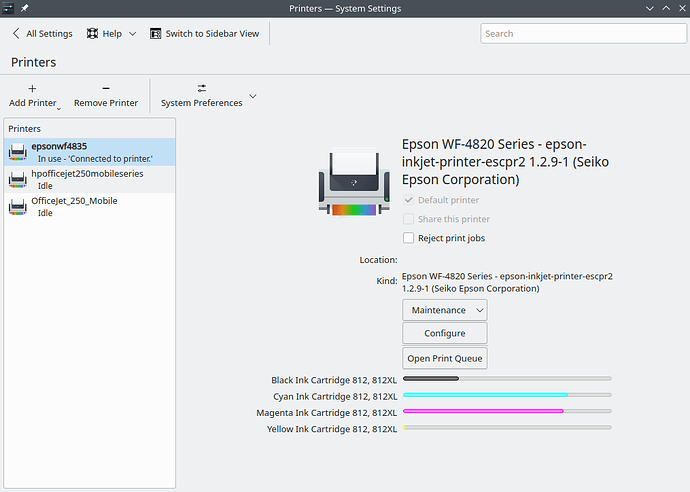Switch to Sidebar View
The height and width of the screenshot is (492, 690).
click(x=204, y=33)
